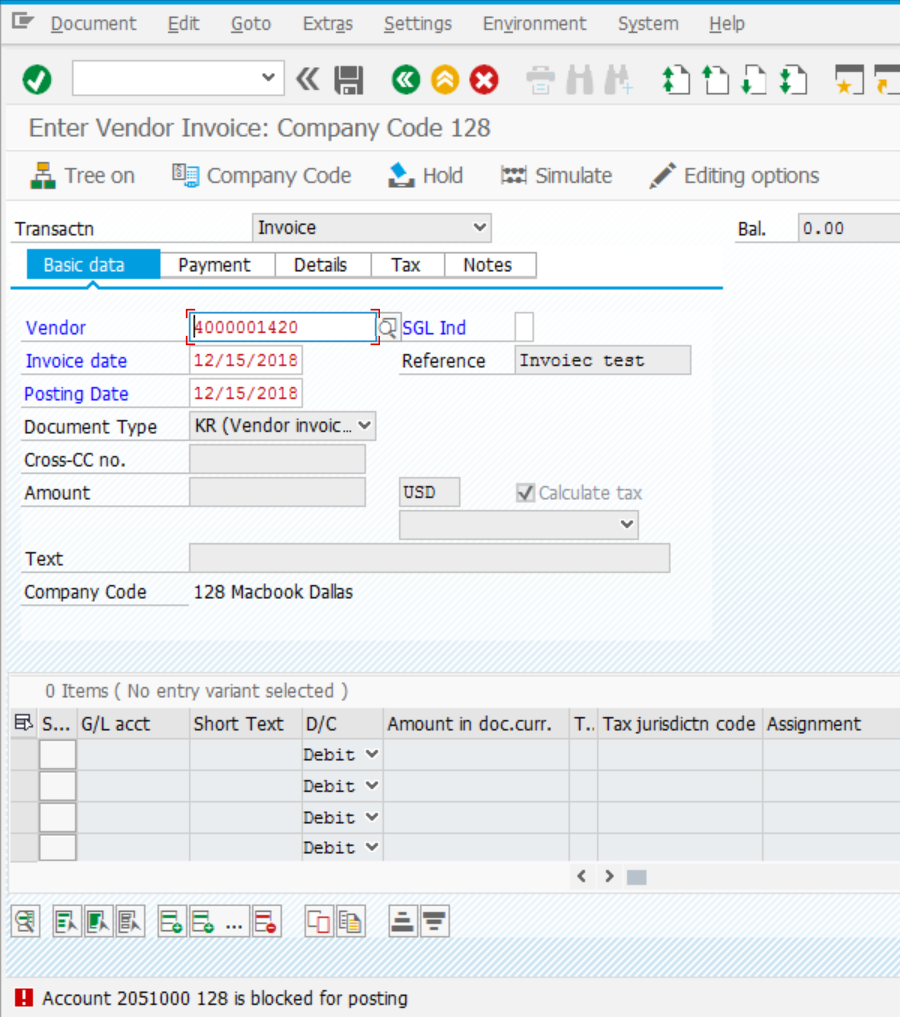The width and height of the screenshot is (900, 1017).
Task: Open Vendor search help icon
Action: coord(388,328)
